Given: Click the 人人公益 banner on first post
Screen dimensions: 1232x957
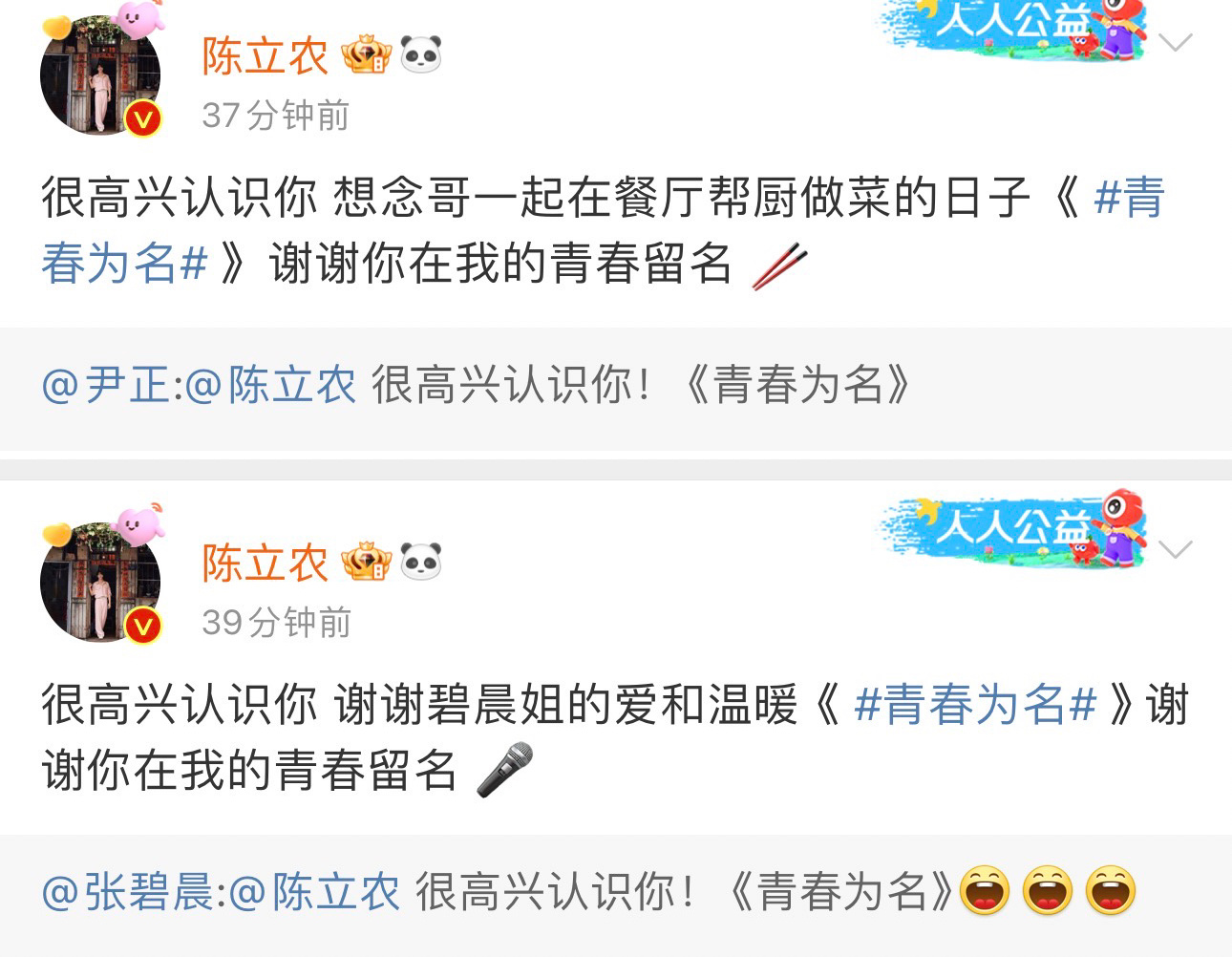Looking at the screenshot, I should [1012, 29].
